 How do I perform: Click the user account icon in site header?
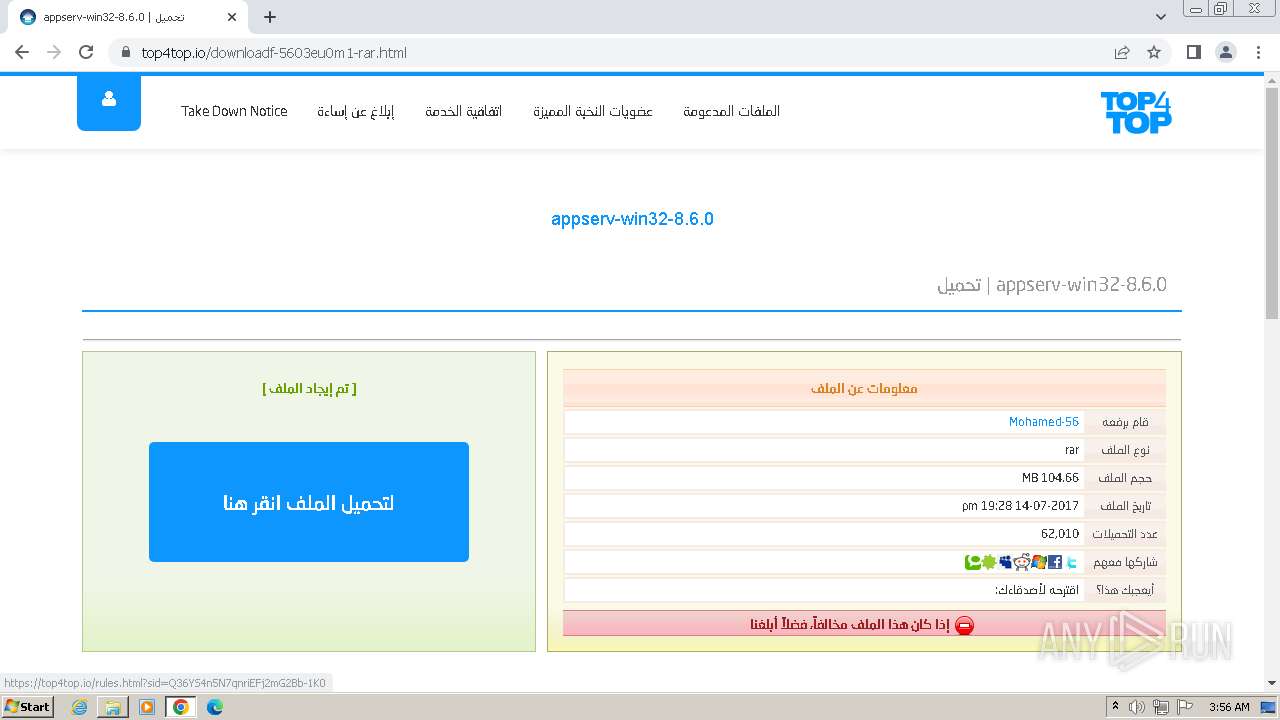point(109,100)
